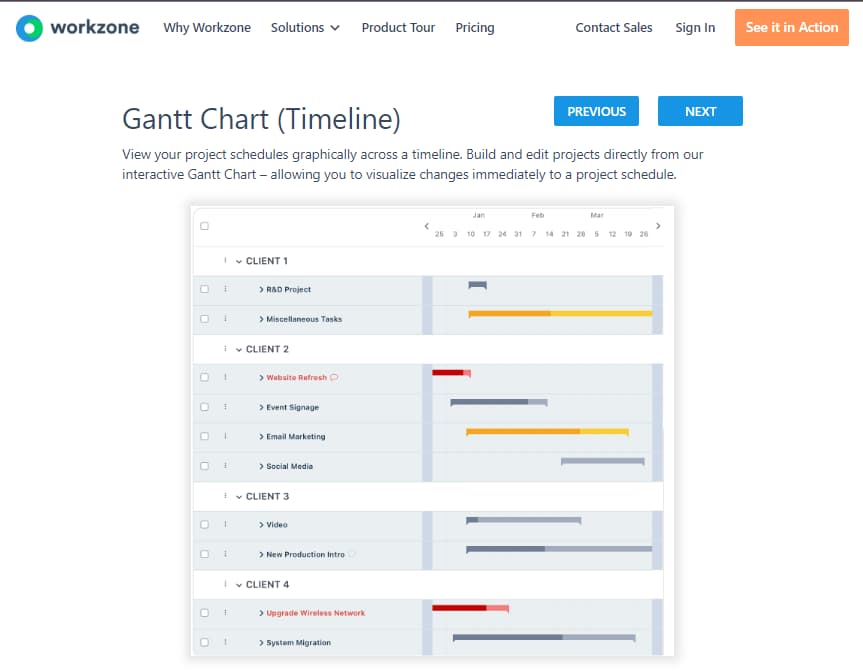Screen dimensions: 863x672
Task: Check the System Migration checkbox
Action: click(205, 642)
